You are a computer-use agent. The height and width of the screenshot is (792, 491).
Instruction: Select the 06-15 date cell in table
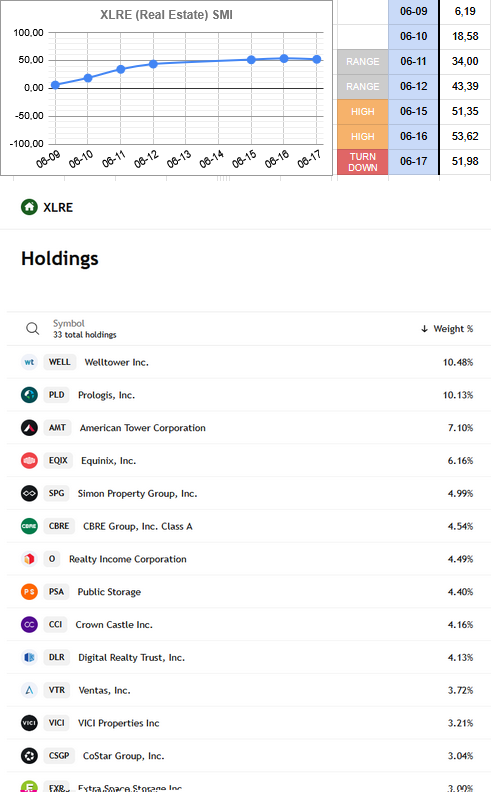[x=414, y=112]
